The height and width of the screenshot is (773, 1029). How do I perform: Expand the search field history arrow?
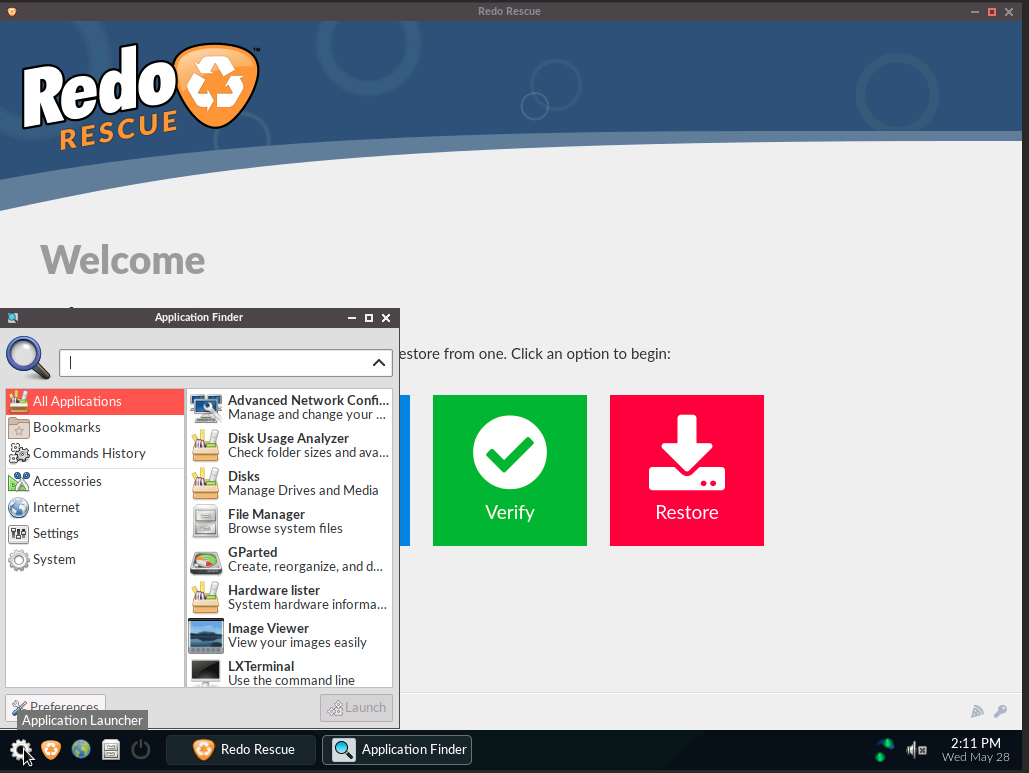[379, 363]
